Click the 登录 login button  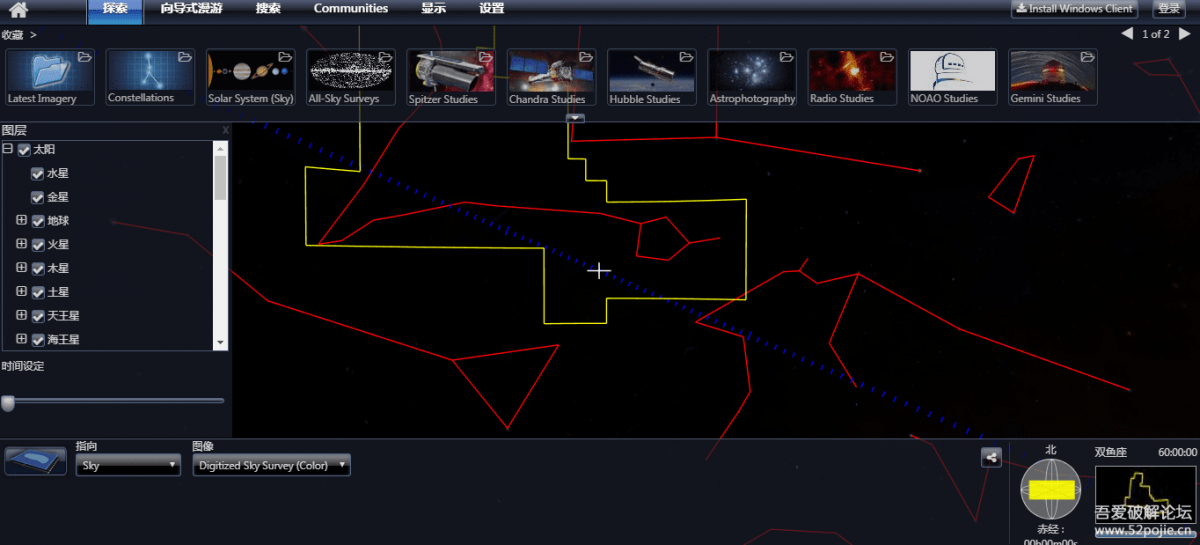pyautogui.click(x=1168, y=9)
